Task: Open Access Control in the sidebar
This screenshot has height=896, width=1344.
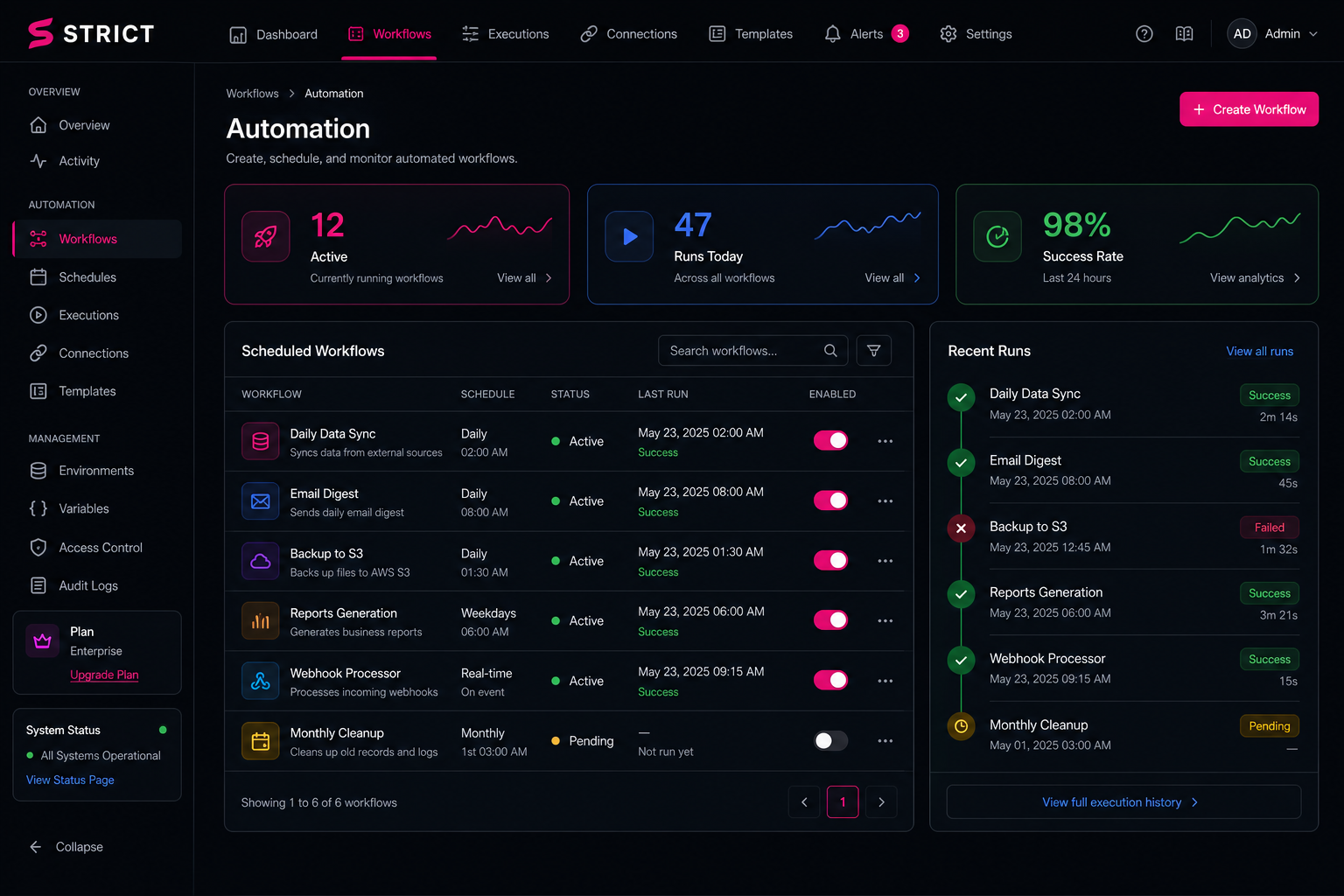Action: (x=97, y=548)
